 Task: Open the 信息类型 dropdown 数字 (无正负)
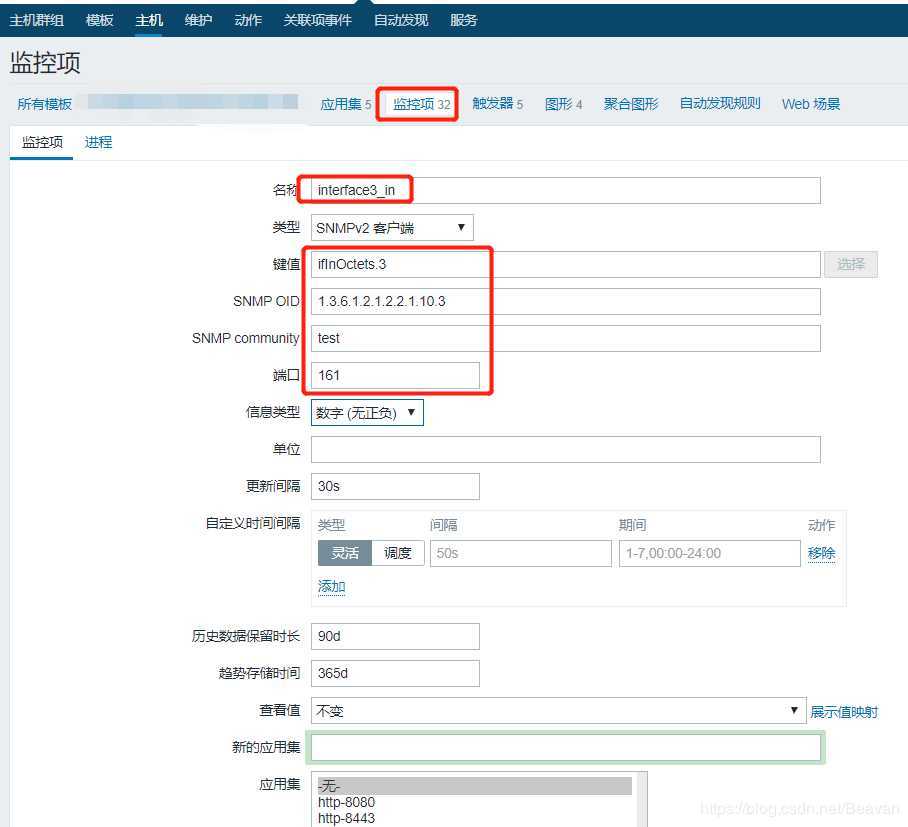tap(367, 412)
